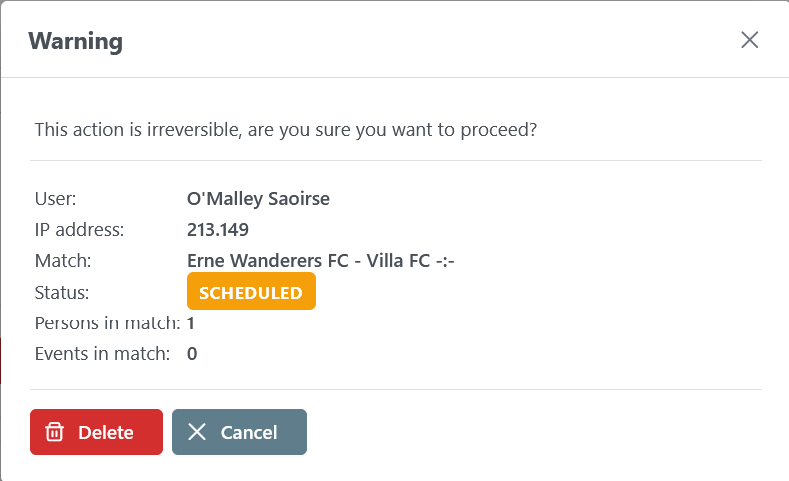
Task: Click the 'Persons in match:' label
Action: point(108,323)
